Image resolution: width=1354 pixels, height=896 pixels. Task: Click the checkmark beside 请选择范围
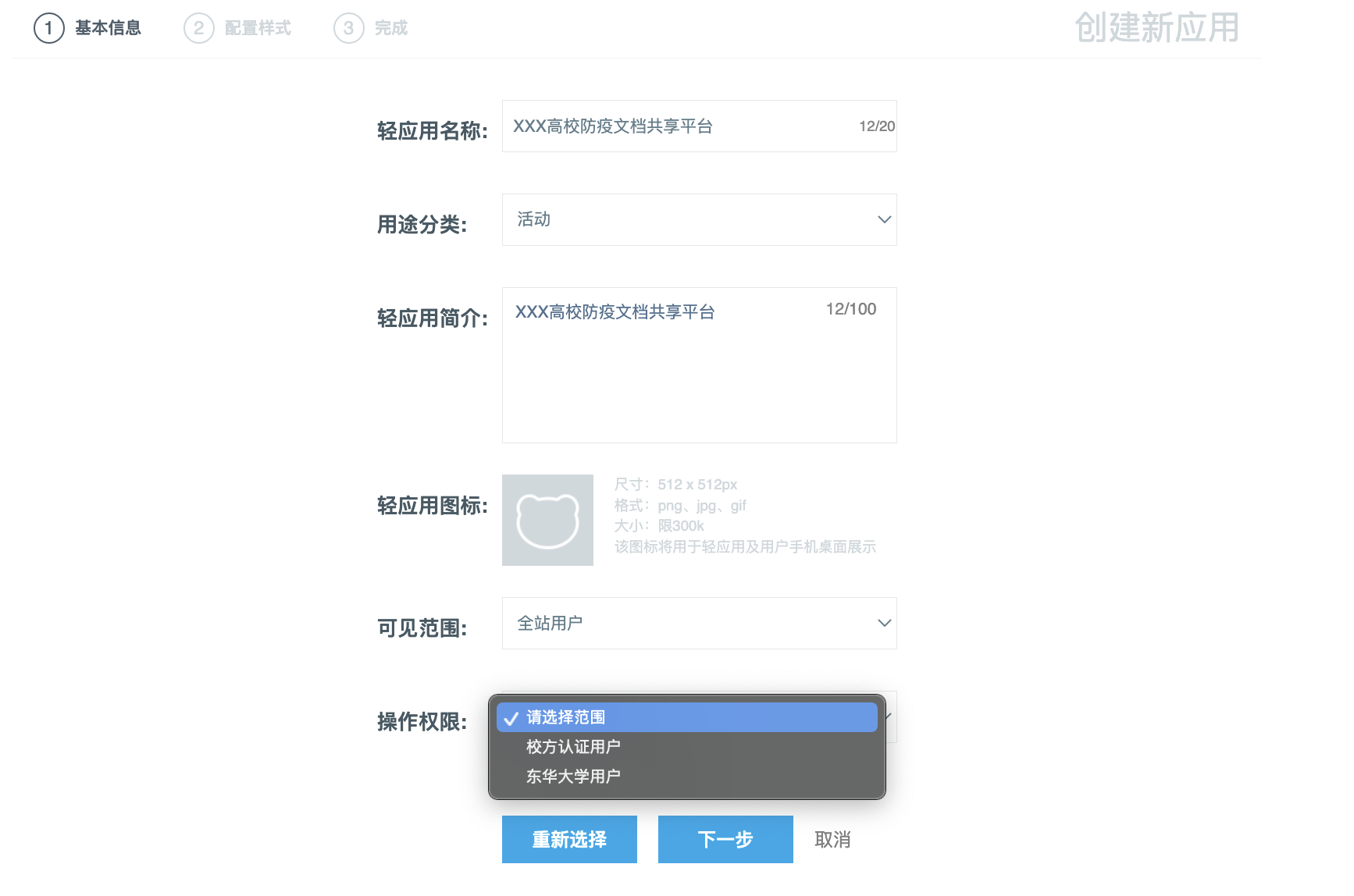[x=511, y=718]
